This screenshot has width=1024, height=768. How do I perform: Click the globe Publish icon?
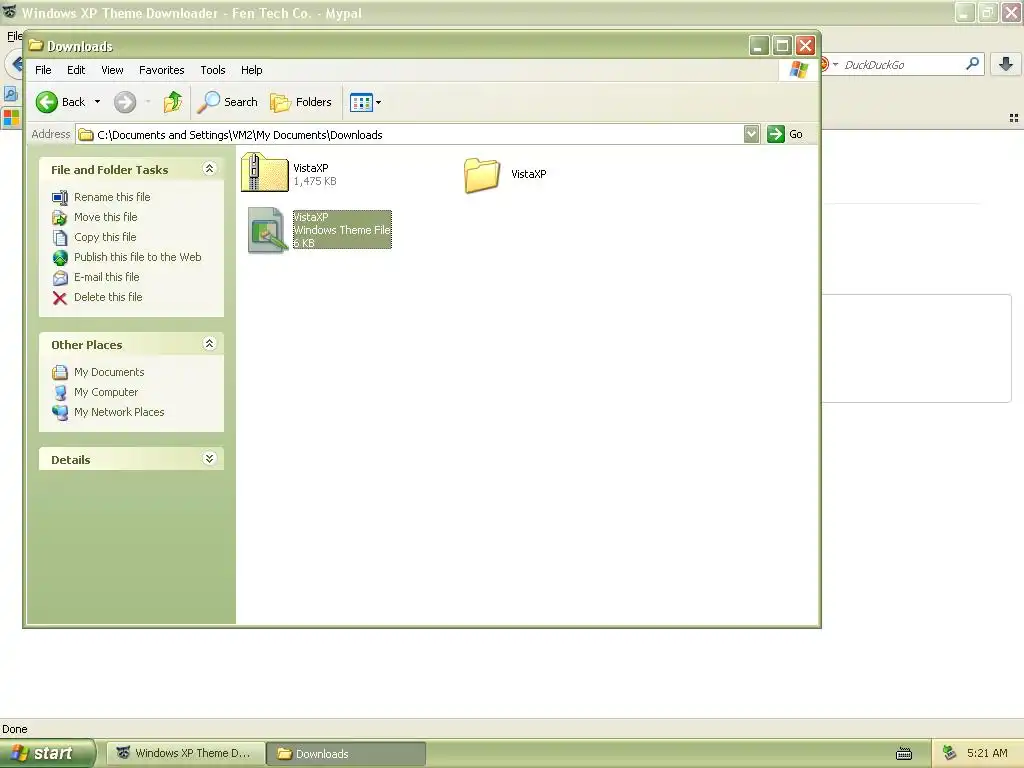60,258
